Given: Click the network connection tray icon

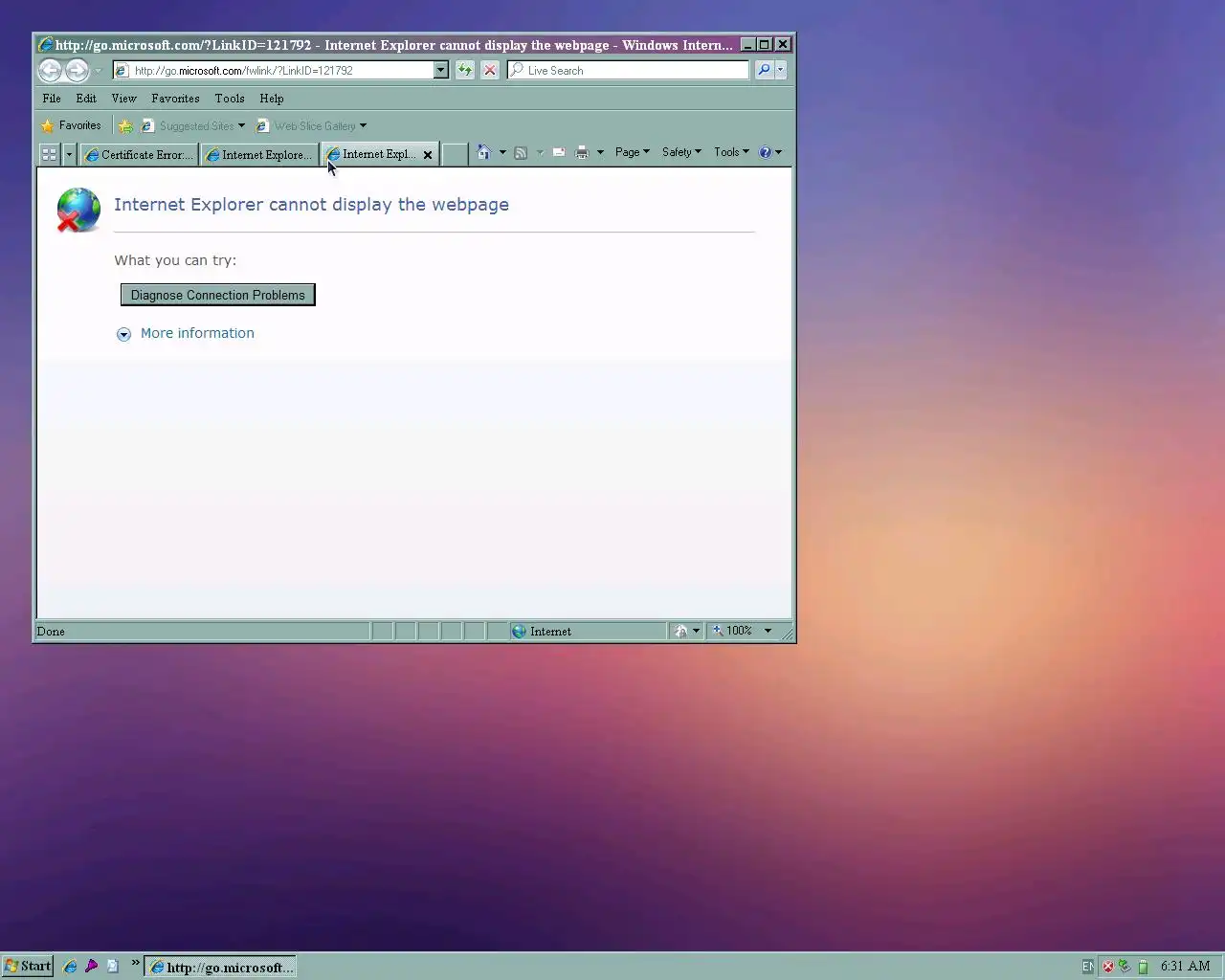Looking at the screenshot, I should (x=1125, y=967).
